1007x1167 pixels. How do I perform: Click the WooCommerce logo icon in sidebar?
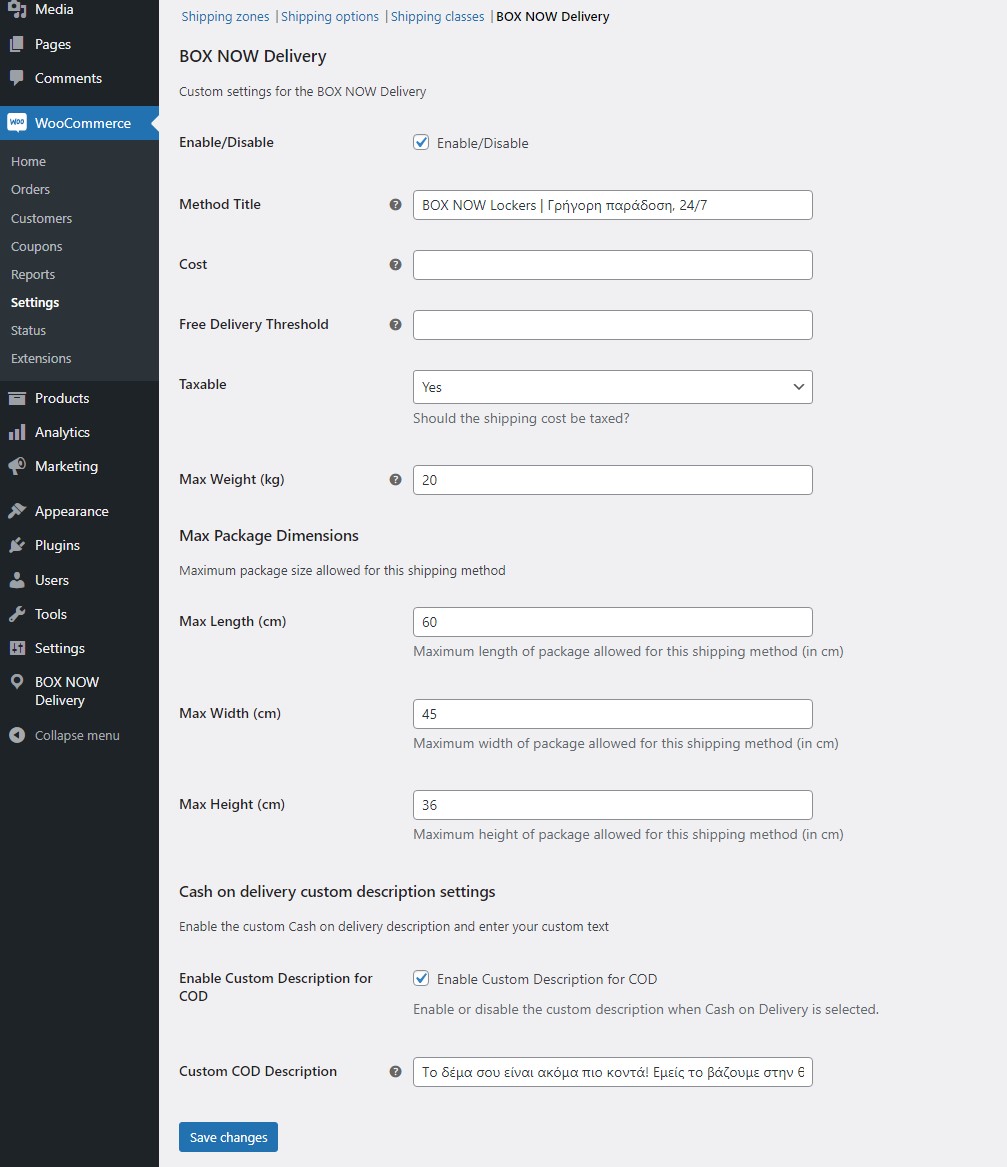[x=17, y=123]
